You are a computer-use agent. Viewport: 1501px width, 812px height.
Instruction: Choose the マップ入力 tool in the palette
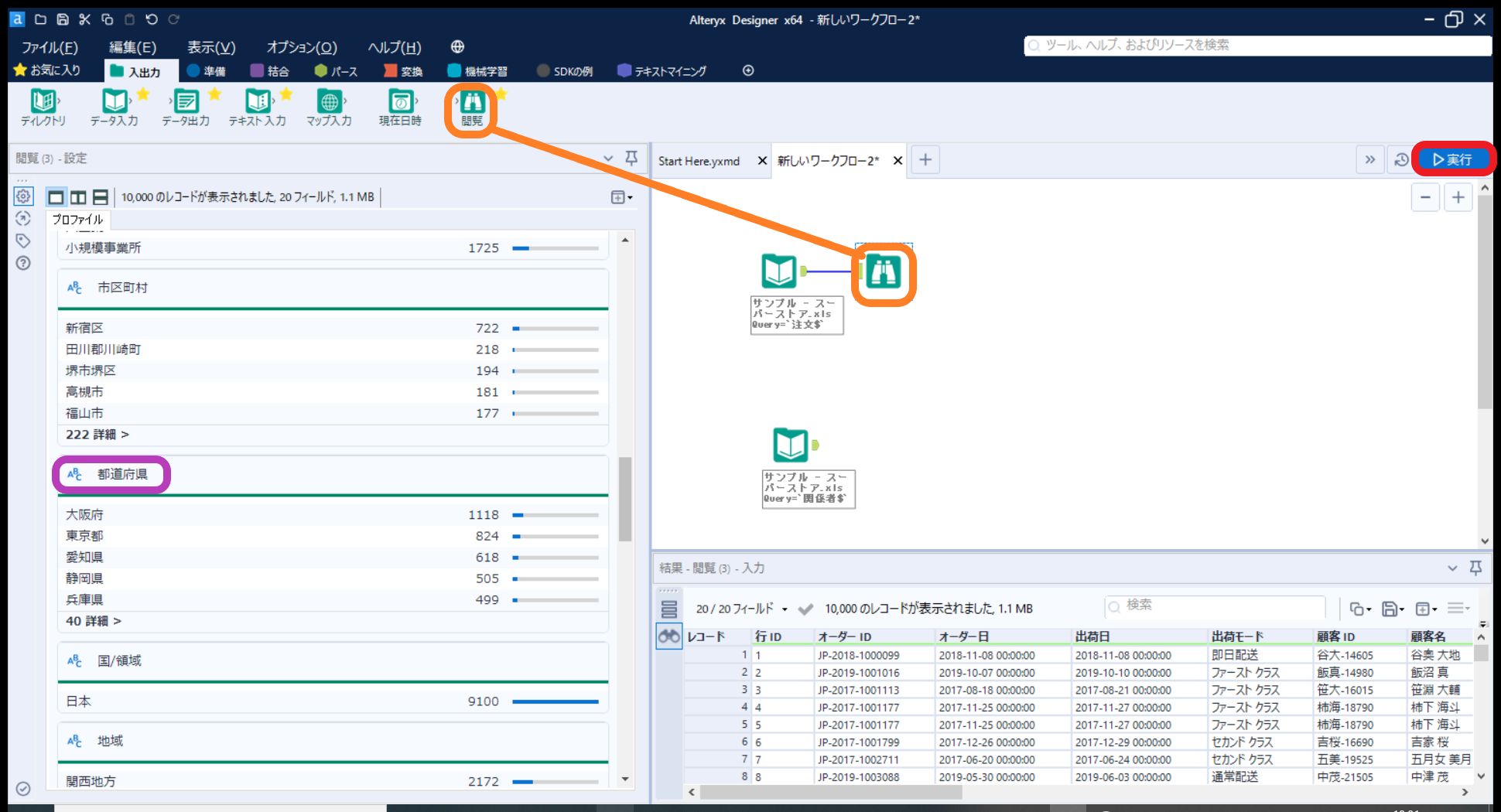coord(329,107)
